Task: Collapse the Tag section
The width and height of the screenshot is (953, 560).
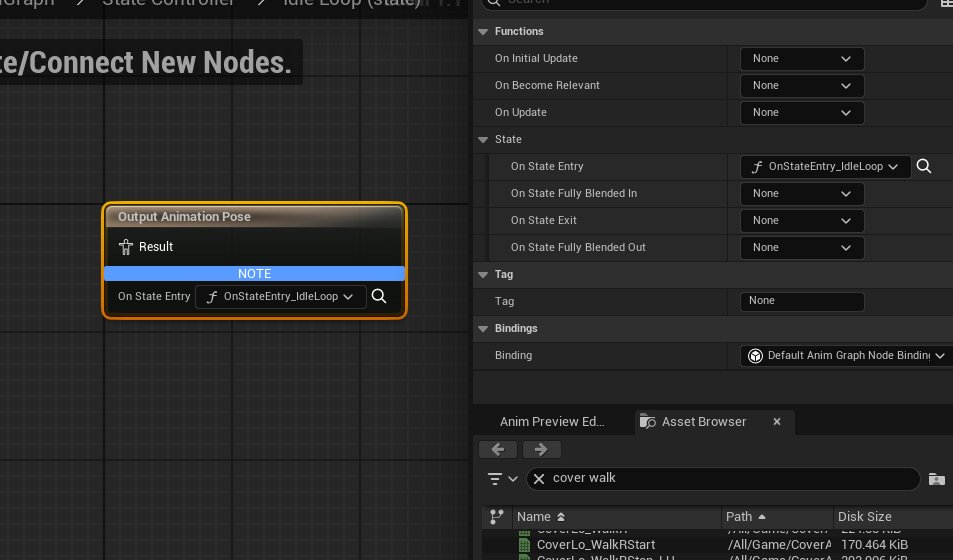Action: 483,275
